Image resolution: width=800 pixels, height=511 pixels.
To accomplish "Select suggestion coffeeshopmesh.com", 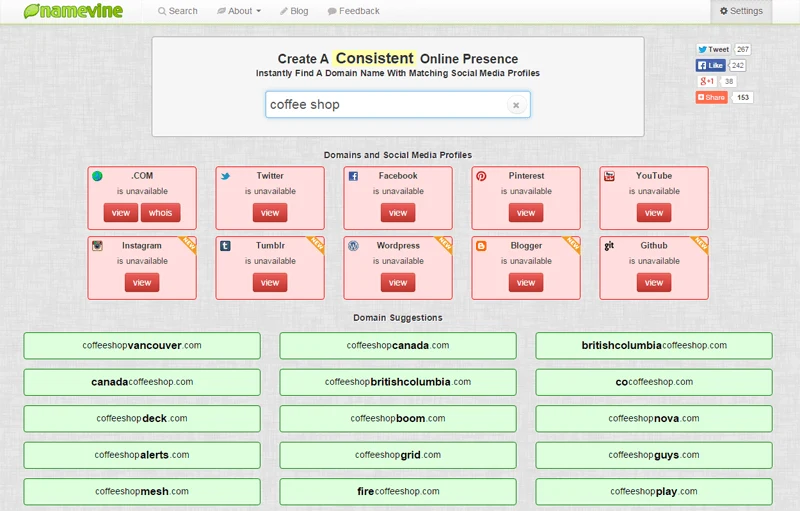I will tap(142, 492).
